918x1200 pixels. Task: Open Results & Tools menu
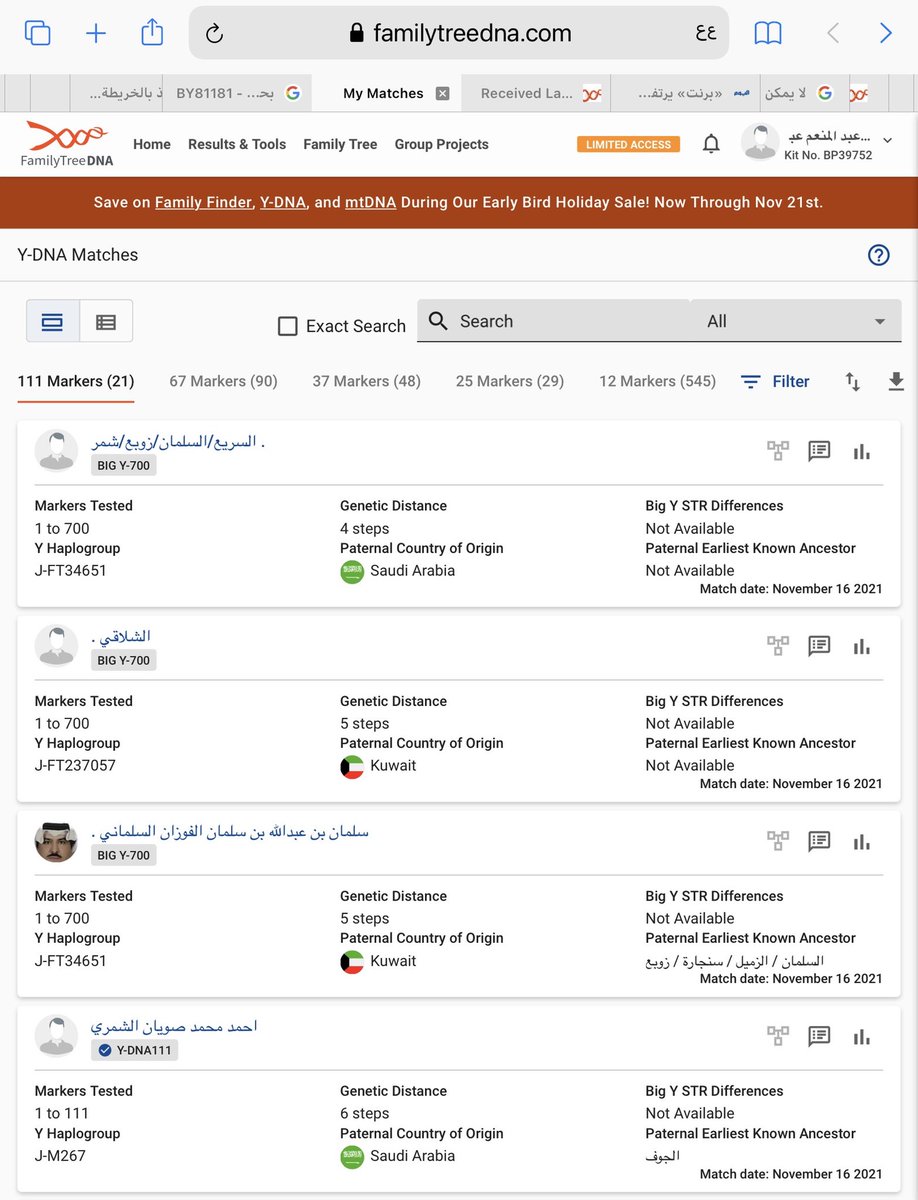237,144
